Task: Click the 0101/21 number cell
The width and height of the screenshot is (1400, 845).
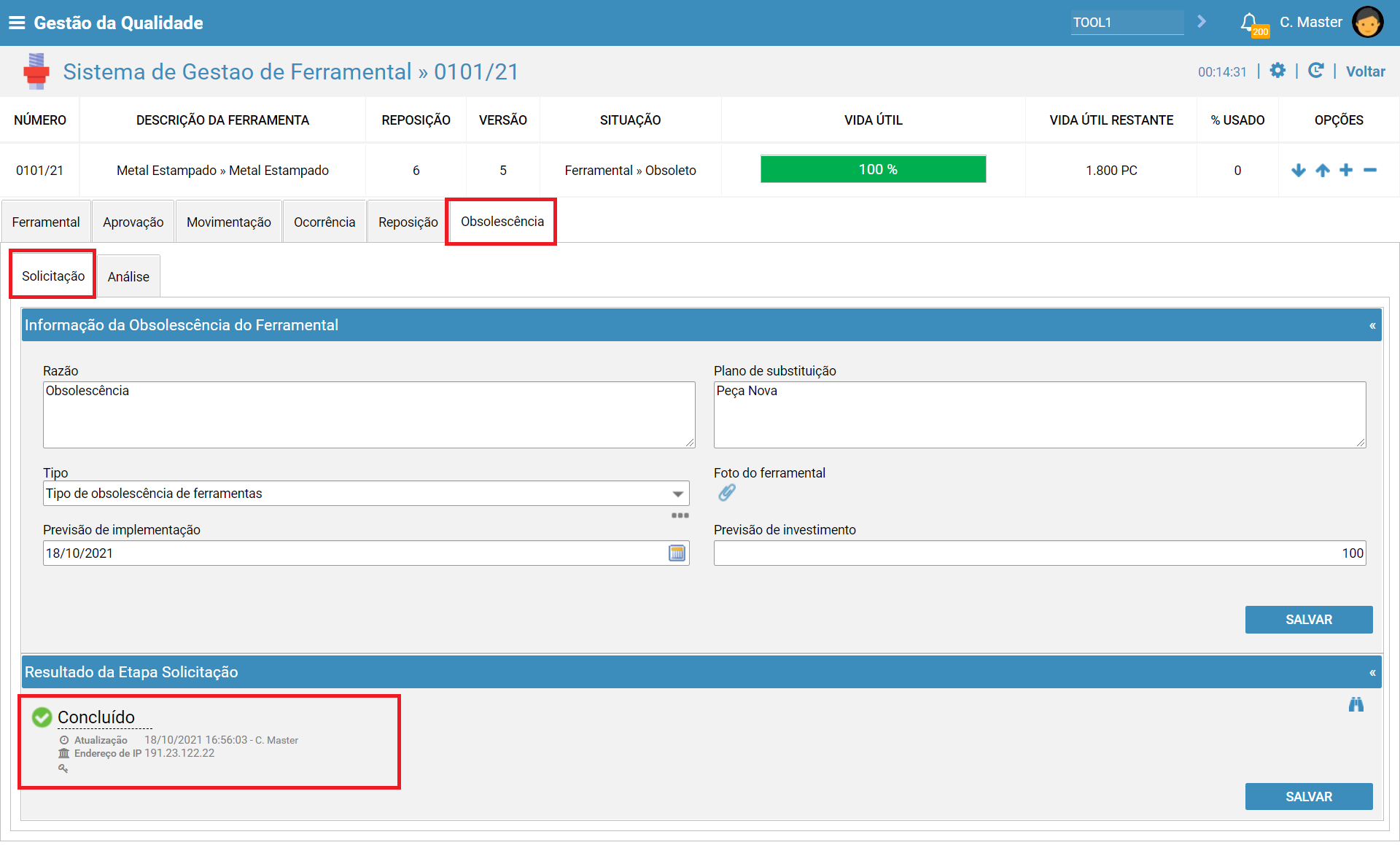Action: [39, 171]
